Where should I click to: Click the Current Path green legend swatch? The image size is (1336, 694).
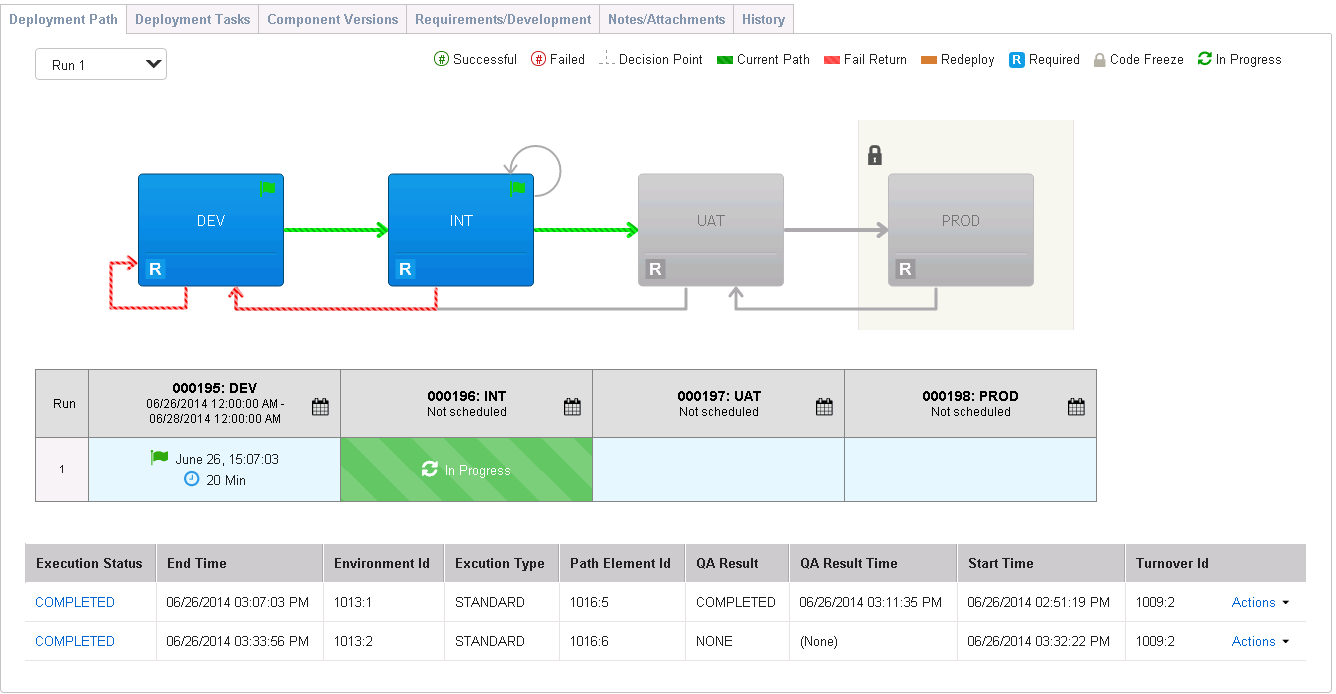(x=725, y=60)
